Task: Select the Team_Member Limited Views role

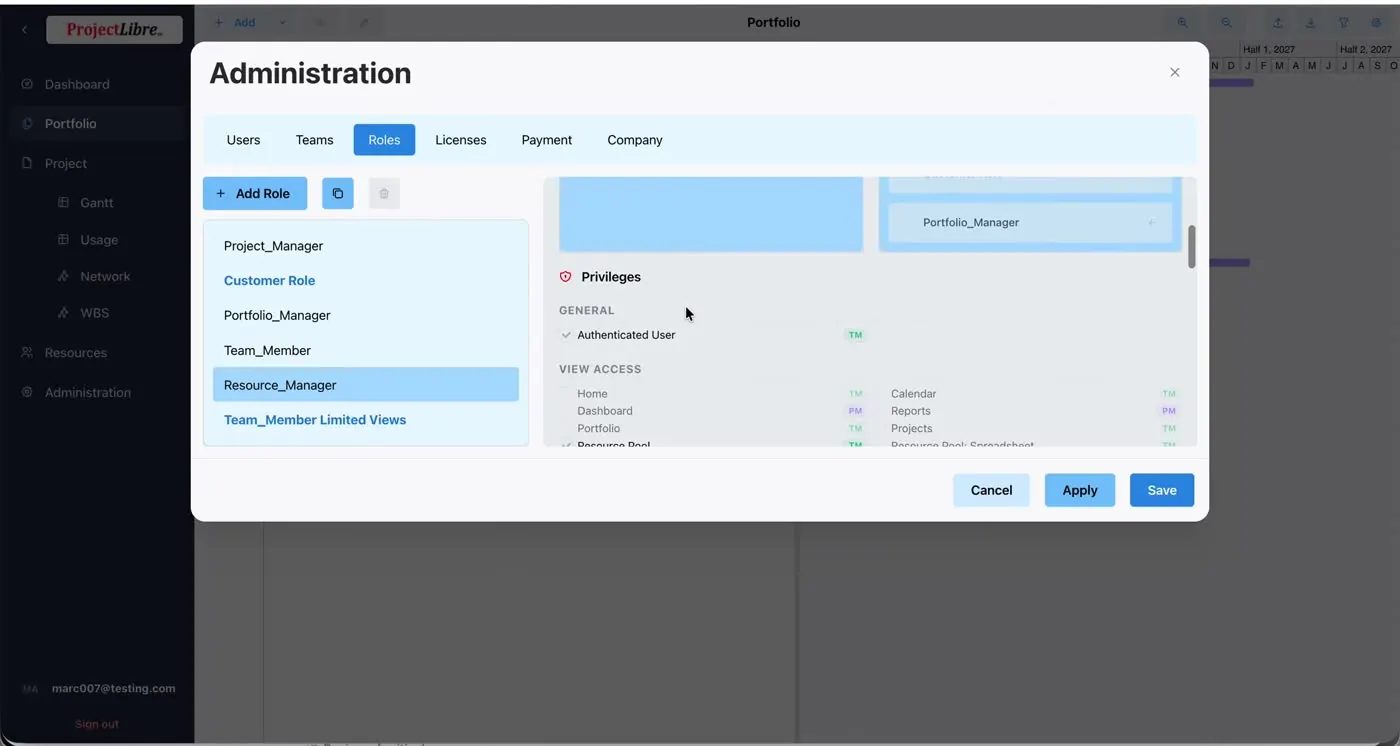Action: (x=366, y=420)
